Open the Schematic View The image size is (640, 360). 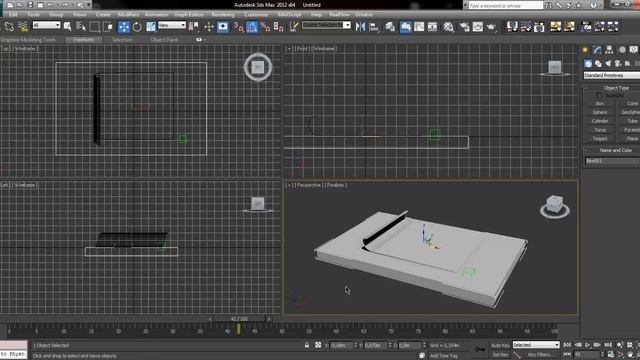(432, 27)
